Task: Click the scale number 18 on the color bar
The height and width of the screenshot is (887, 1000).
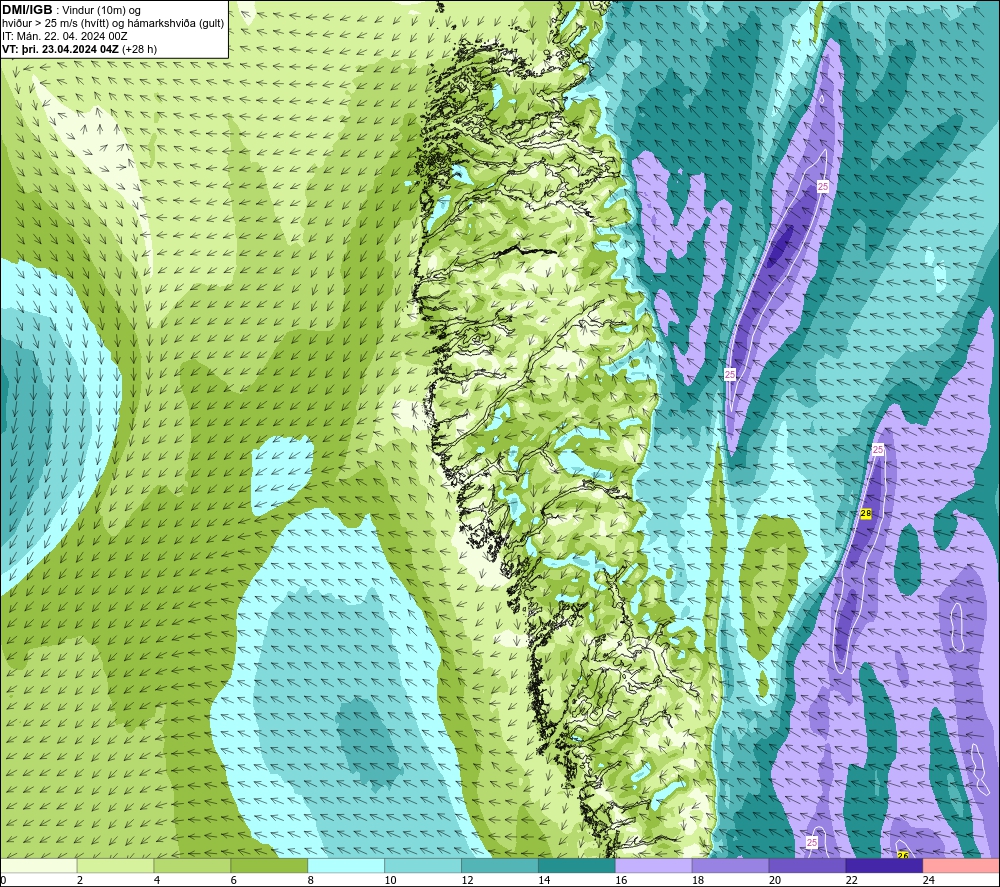Action: (x=698, y=880)
